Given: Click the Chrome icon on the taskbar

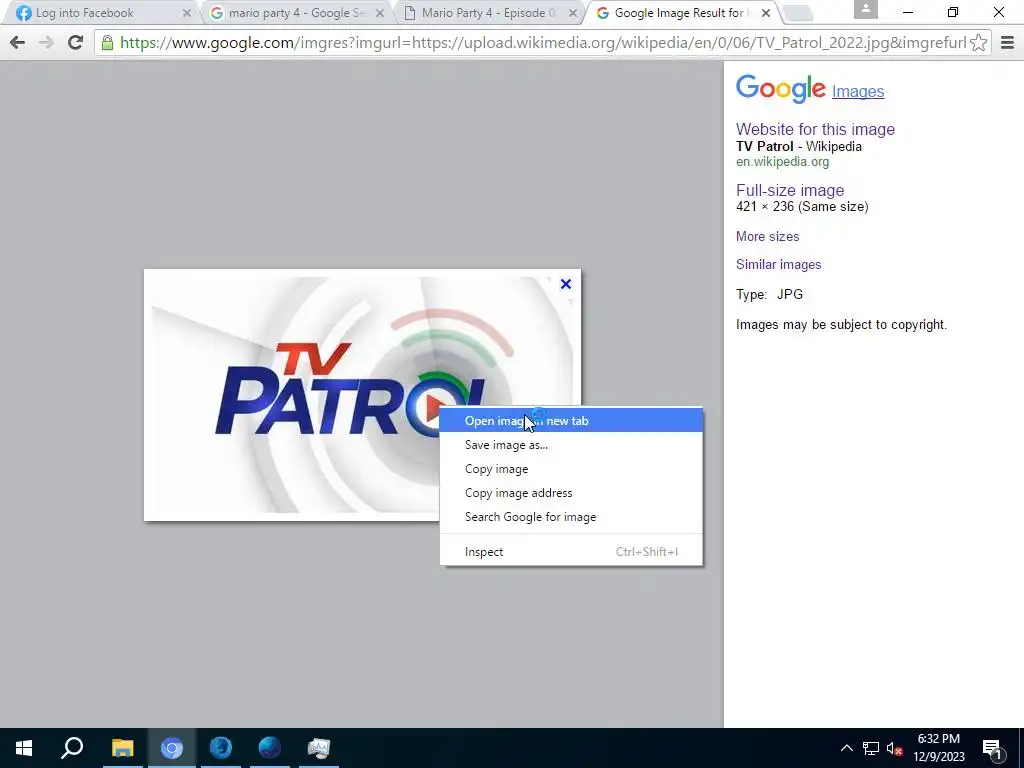Looking at the screenshot, I should click(172, 748).
